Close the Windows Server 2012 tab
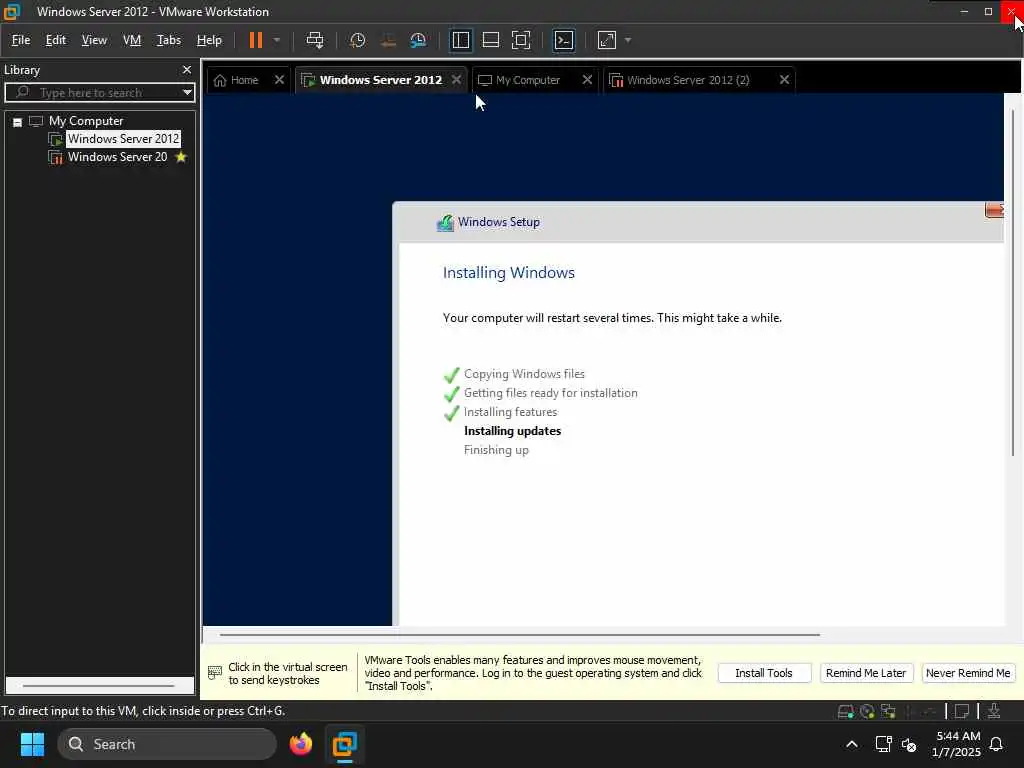Viewport: 1024px width, 768px height. pos(456,80)
